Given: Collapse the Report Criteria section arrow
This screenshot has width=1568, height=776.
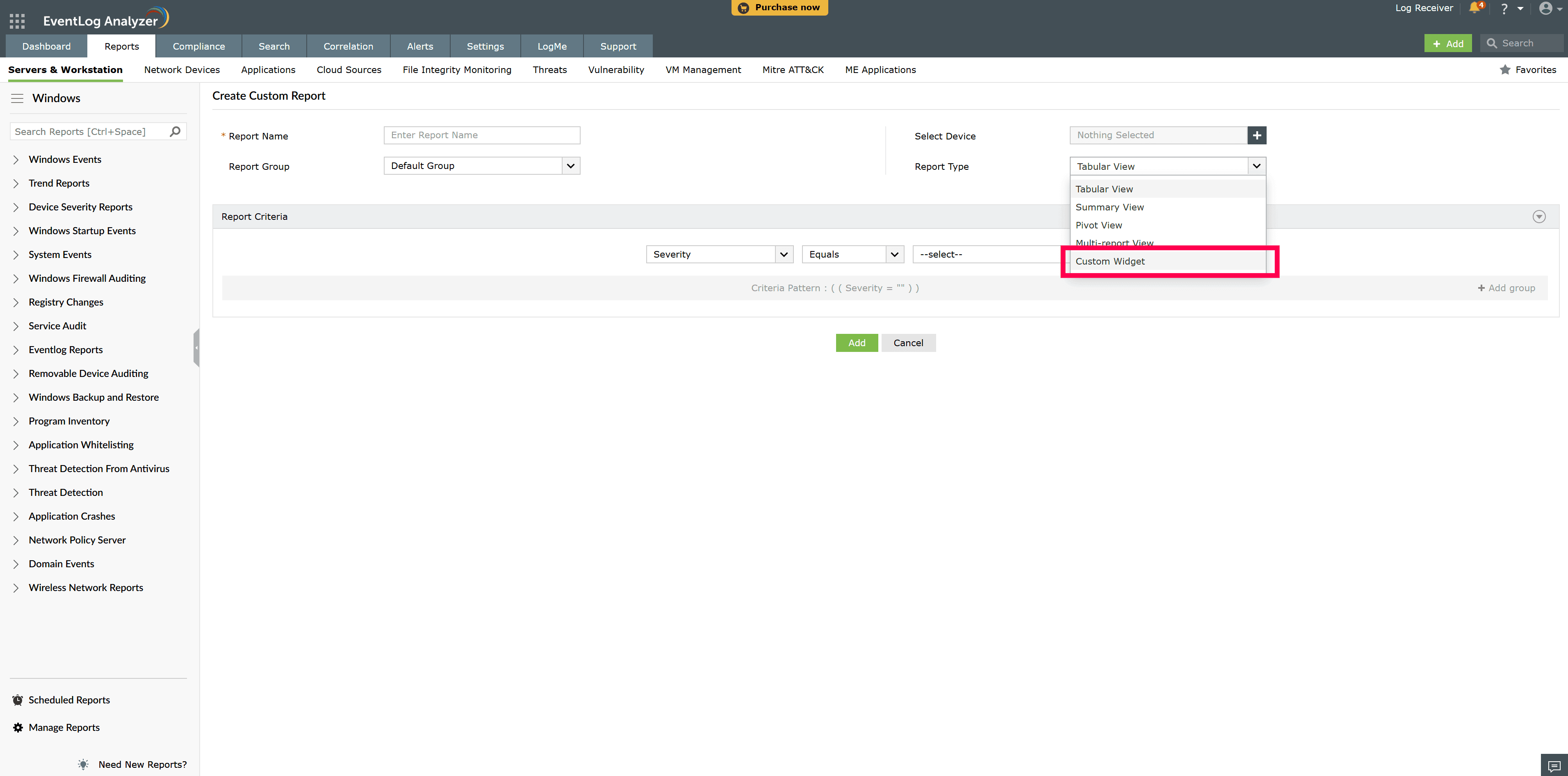Looking at the screenshot, I should (x=1539, y=217).
